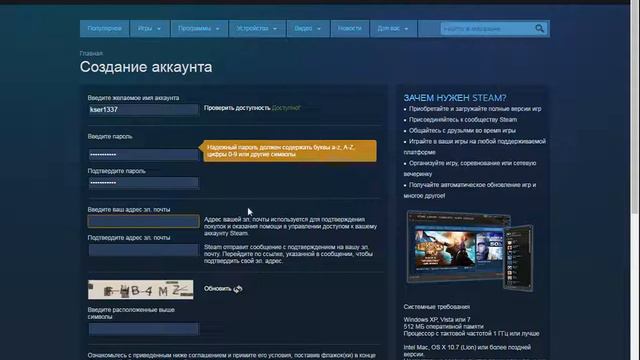Click the search magnifier icon
Screen dimensions: 640x360
point(539,29)
